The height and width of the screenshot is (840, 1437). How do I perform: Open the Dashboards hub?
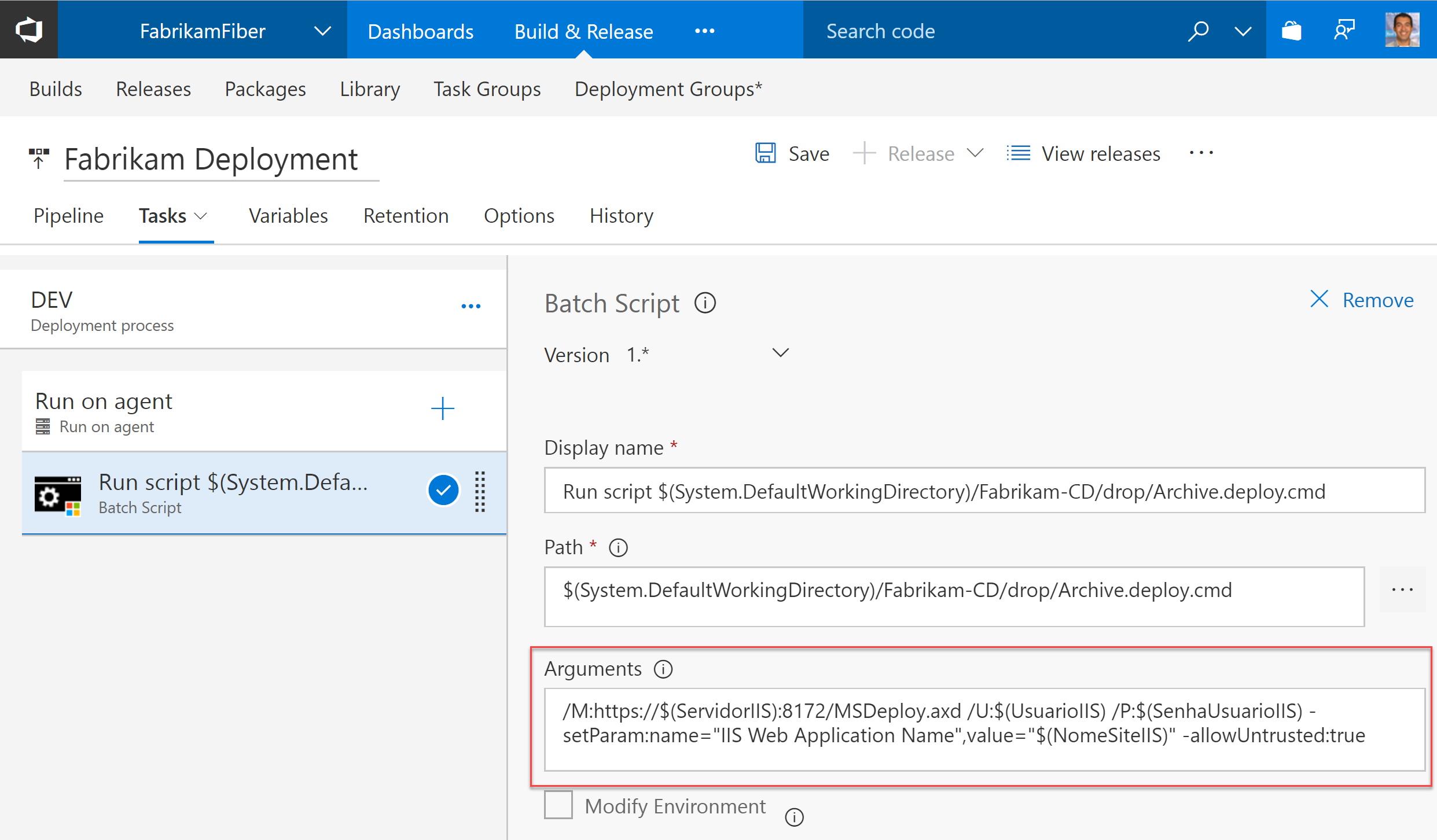click(x=421, y=31)
